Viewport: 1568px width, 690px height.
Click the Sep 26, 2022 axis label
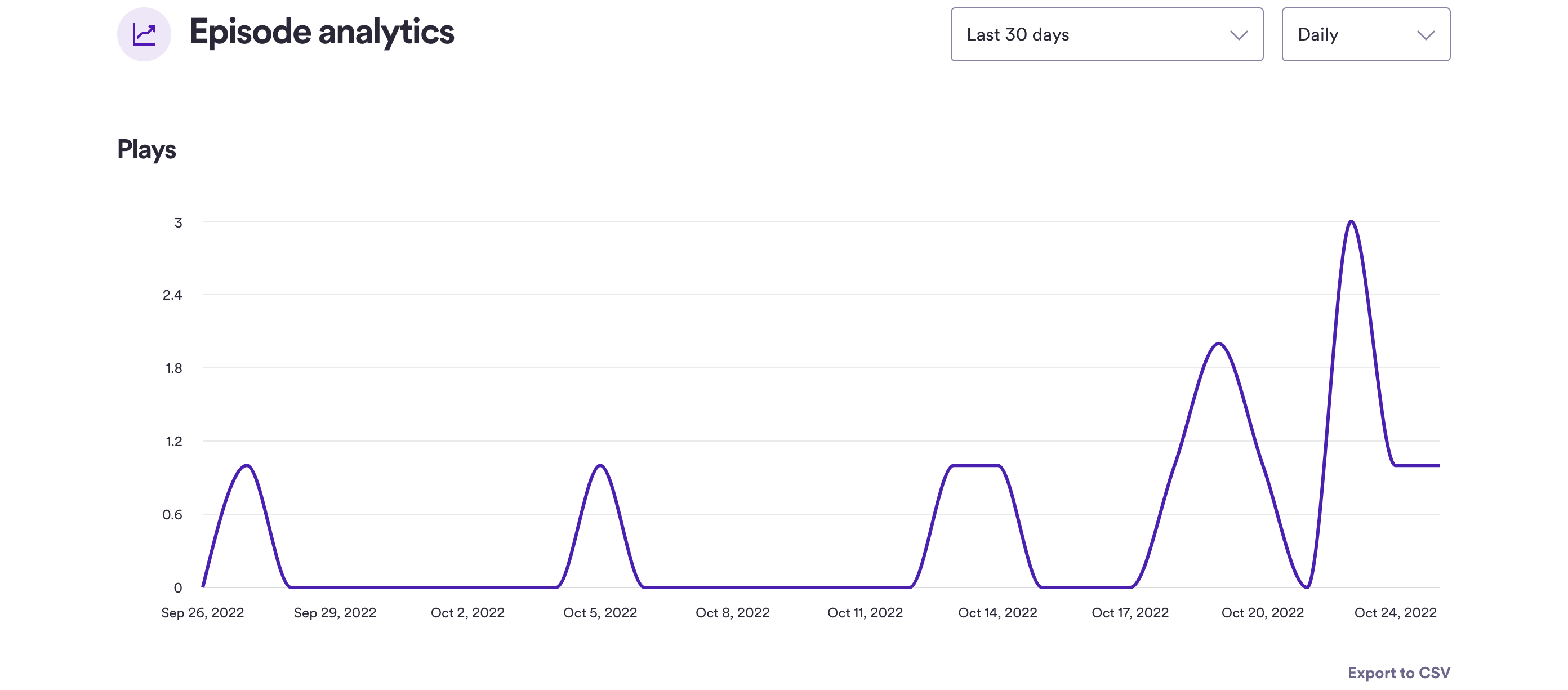click(202, 613)
